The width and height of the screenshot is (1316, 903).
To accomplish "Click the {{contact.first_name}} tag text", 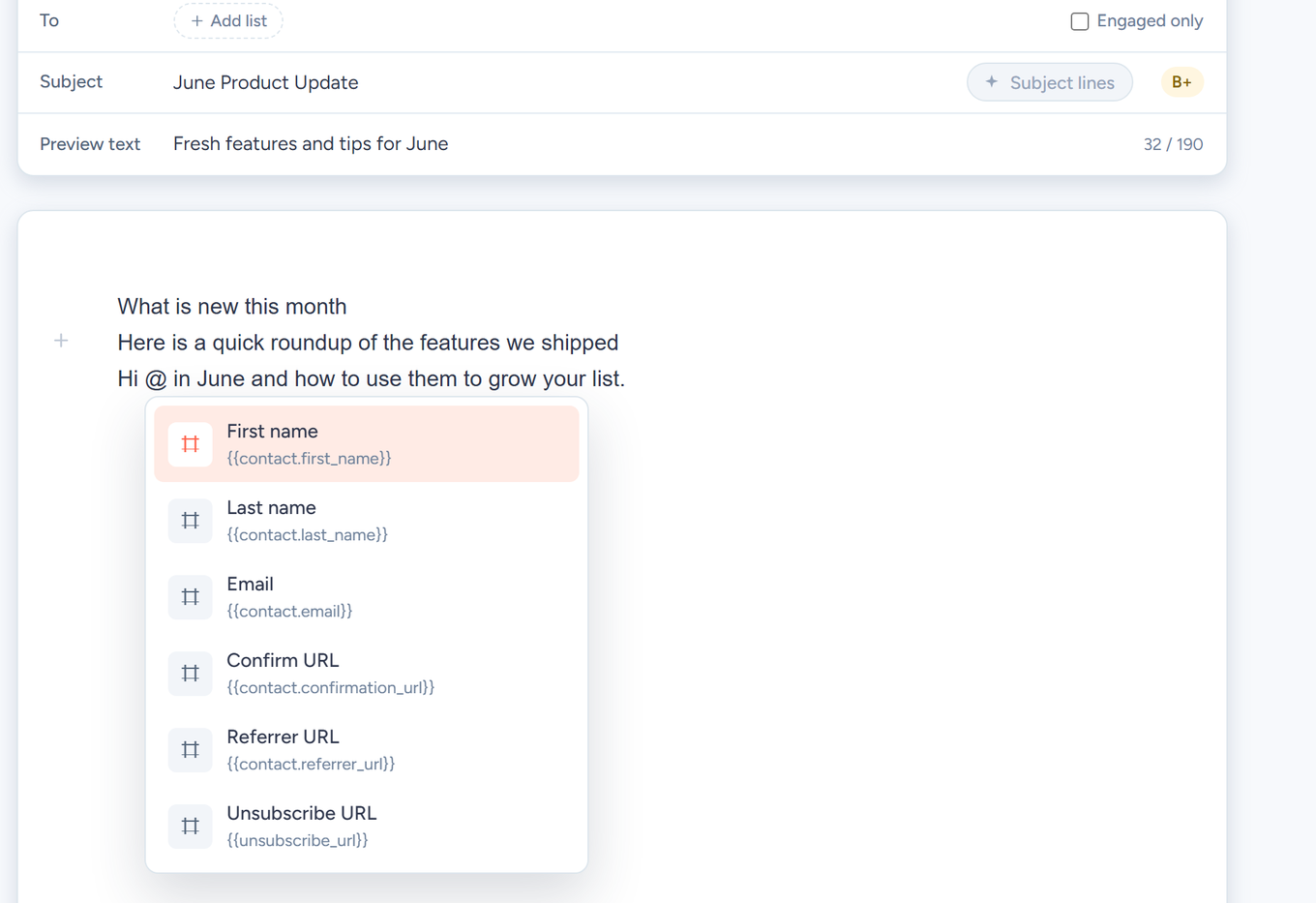I will tap(309, 459).
